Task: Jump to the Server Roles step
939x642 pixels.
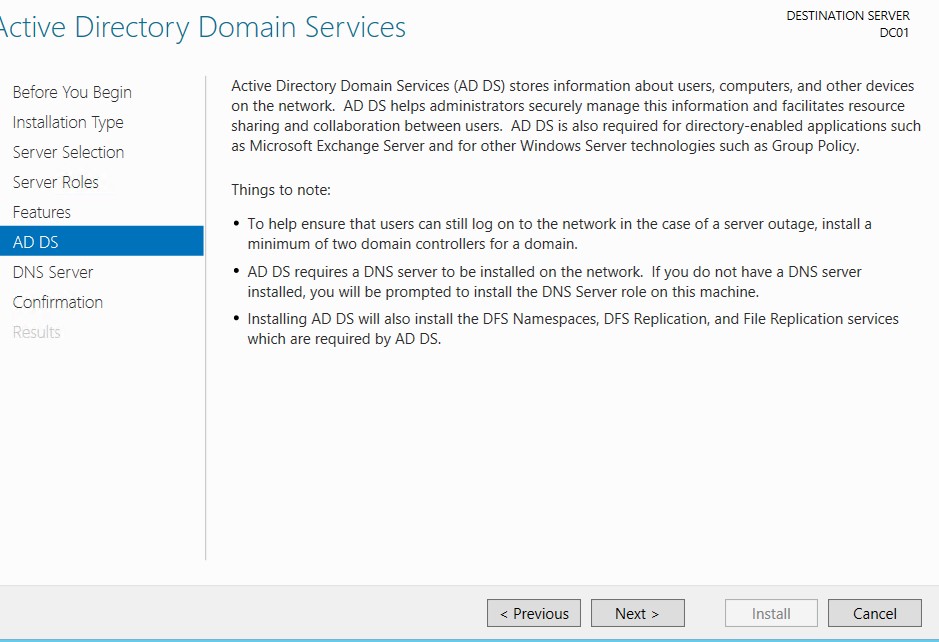Action: pos(55,182)
